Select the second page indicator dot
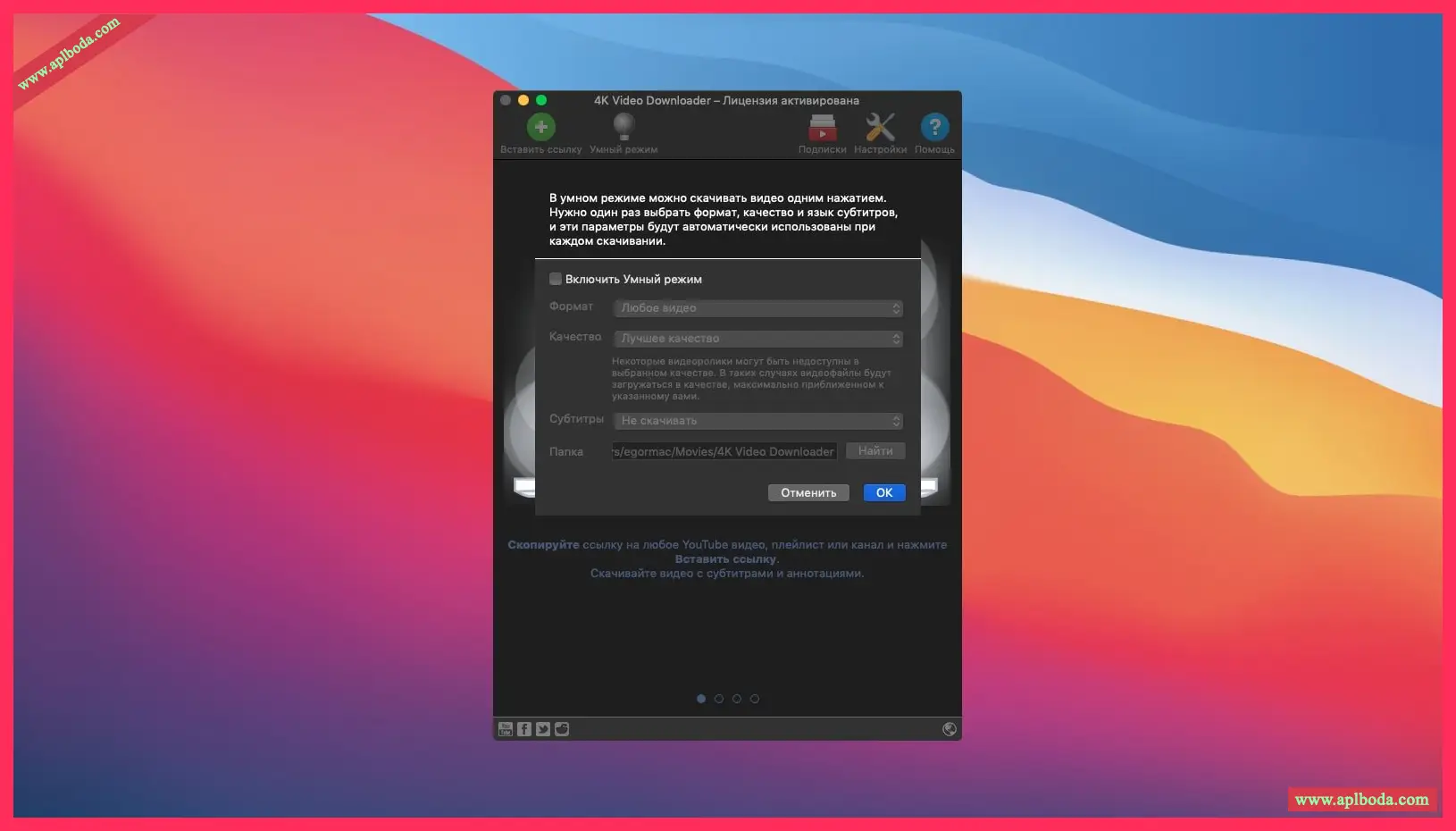This screenshot has height=831, width=1456. (x=719, y=699)
